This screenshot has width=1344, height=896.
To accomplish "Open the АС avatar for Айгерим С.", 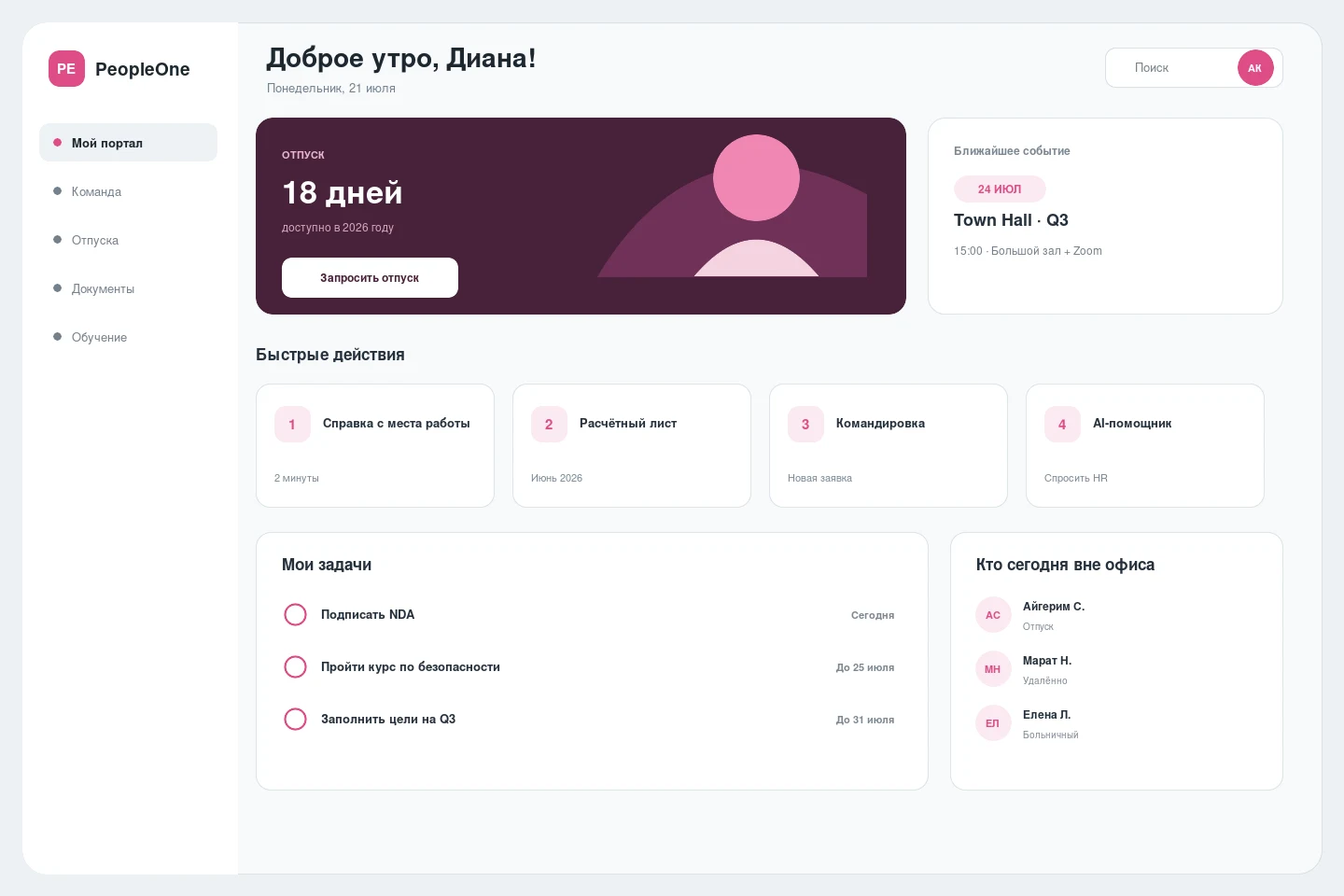I will (993, 615).
